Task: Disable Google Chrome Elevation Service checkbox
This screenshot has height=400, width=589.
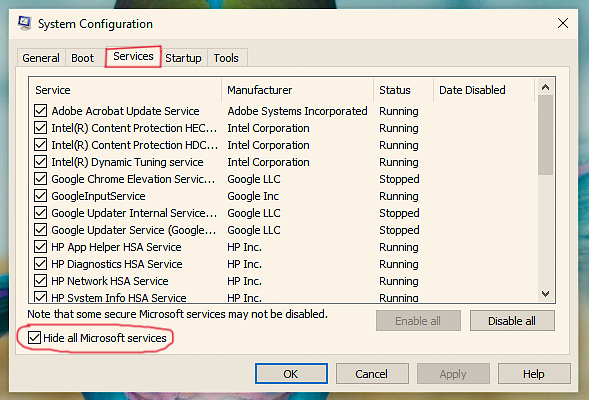Action: coord(40,179)
